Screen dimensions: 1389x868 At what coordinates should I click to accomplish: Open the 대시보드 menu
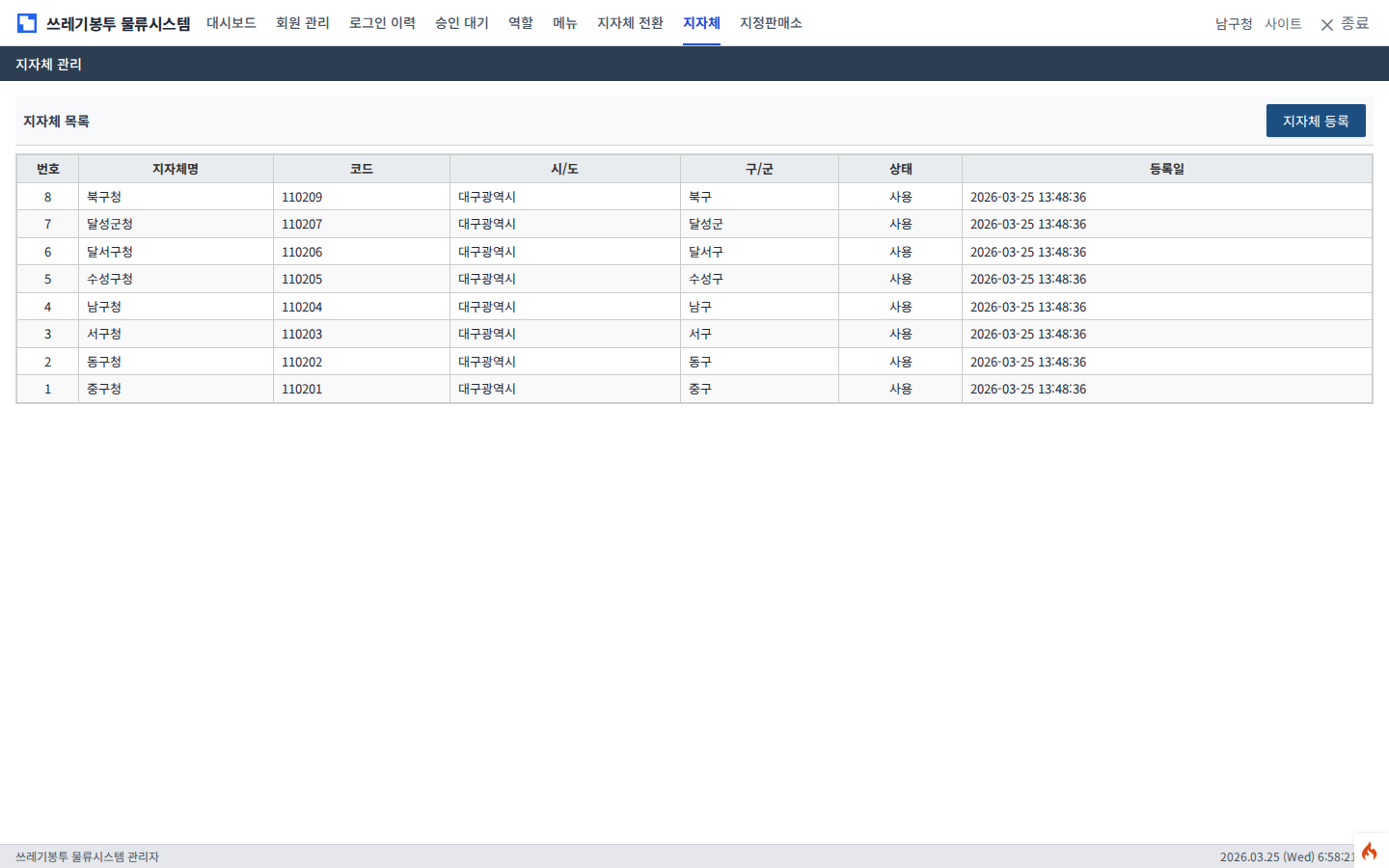click(231, 23)
